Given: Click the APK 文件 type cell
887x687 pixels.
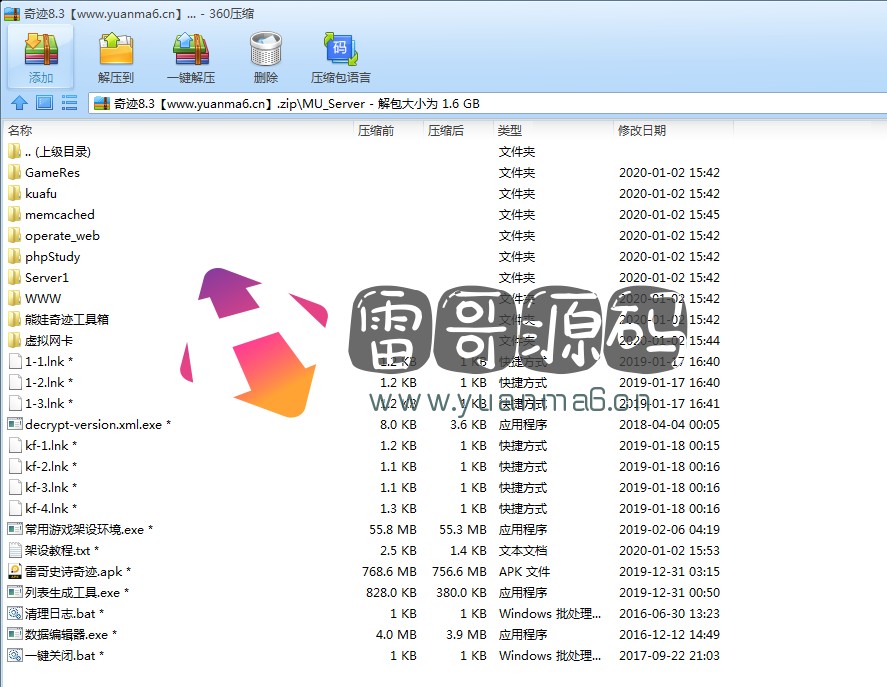Looking at the screenshot, I should 524,572.
